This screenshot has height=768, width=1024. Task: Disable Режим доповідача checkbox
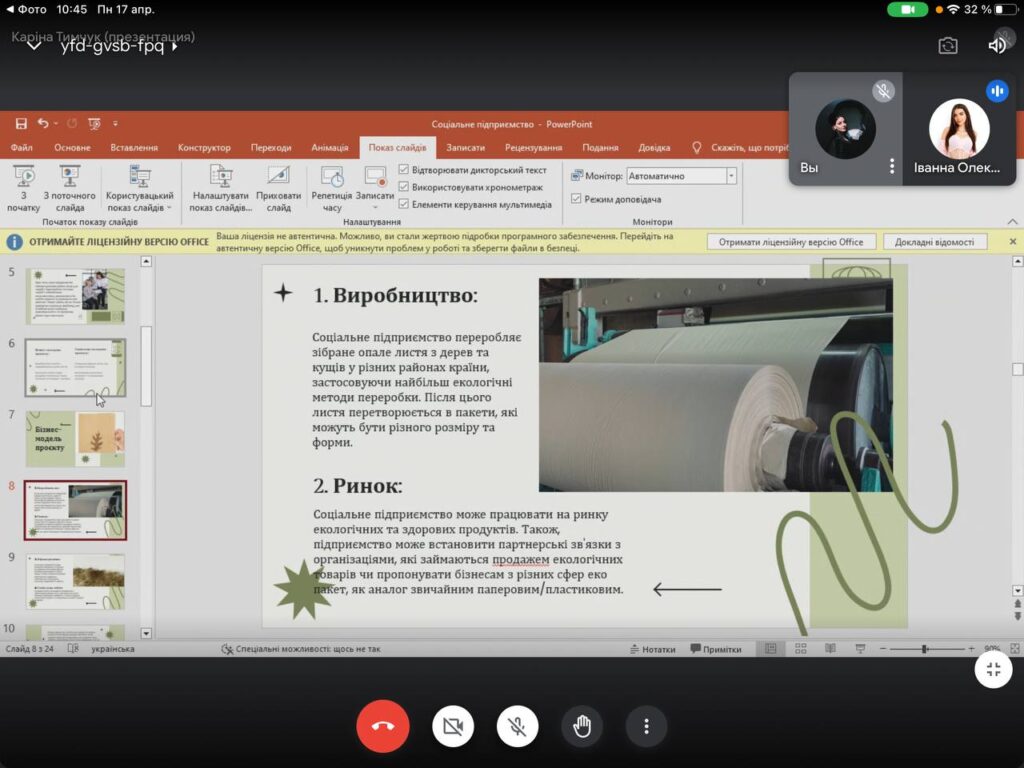click(x=576, y=199)
